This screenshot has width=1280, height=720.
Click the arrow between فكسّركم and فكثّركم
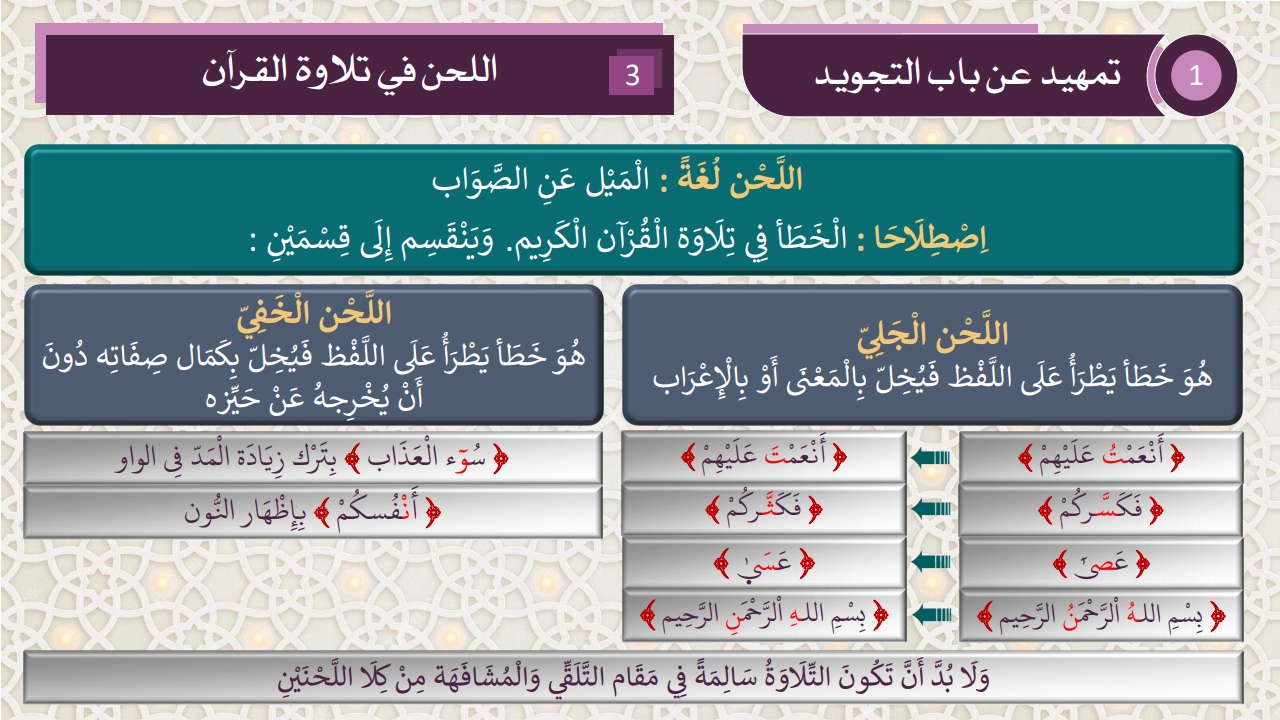pos(932,510)
